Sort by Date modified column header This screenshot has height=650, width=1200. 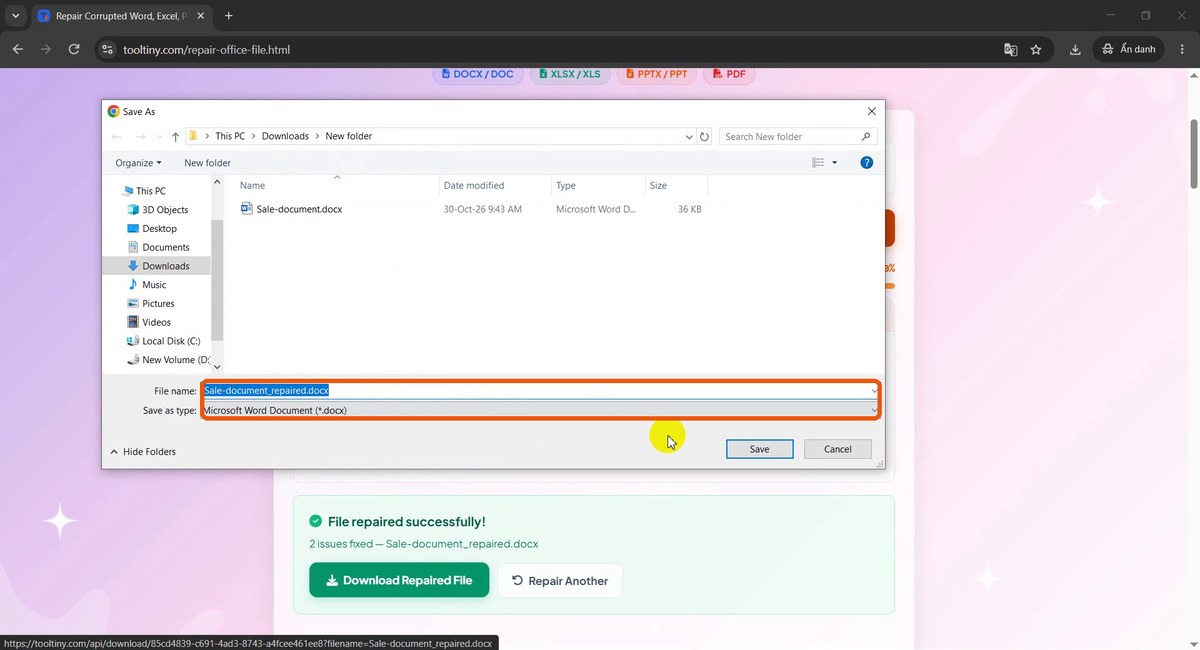(496, 186)
